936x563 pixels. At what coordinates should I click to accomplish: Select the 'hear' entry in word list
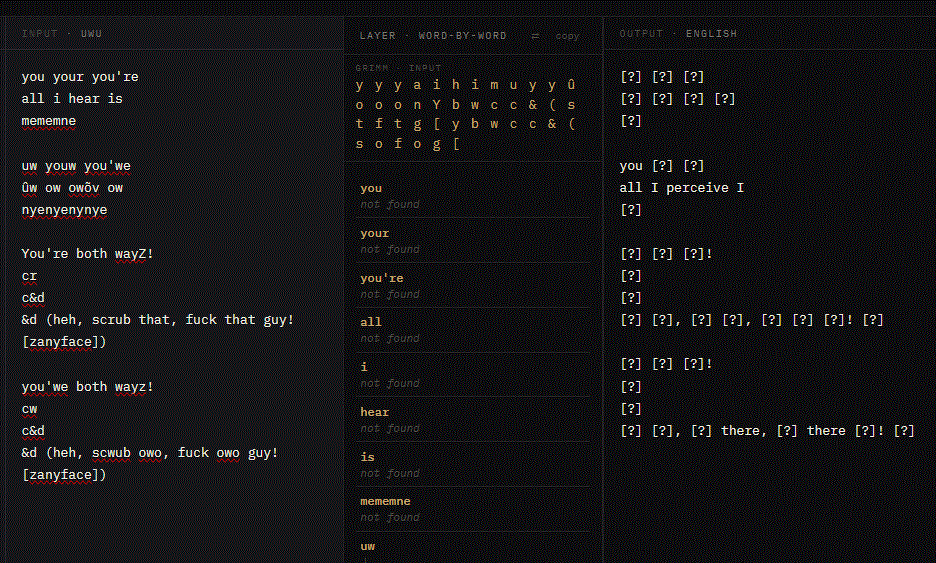pyautogui.click(x=374, y=412)
